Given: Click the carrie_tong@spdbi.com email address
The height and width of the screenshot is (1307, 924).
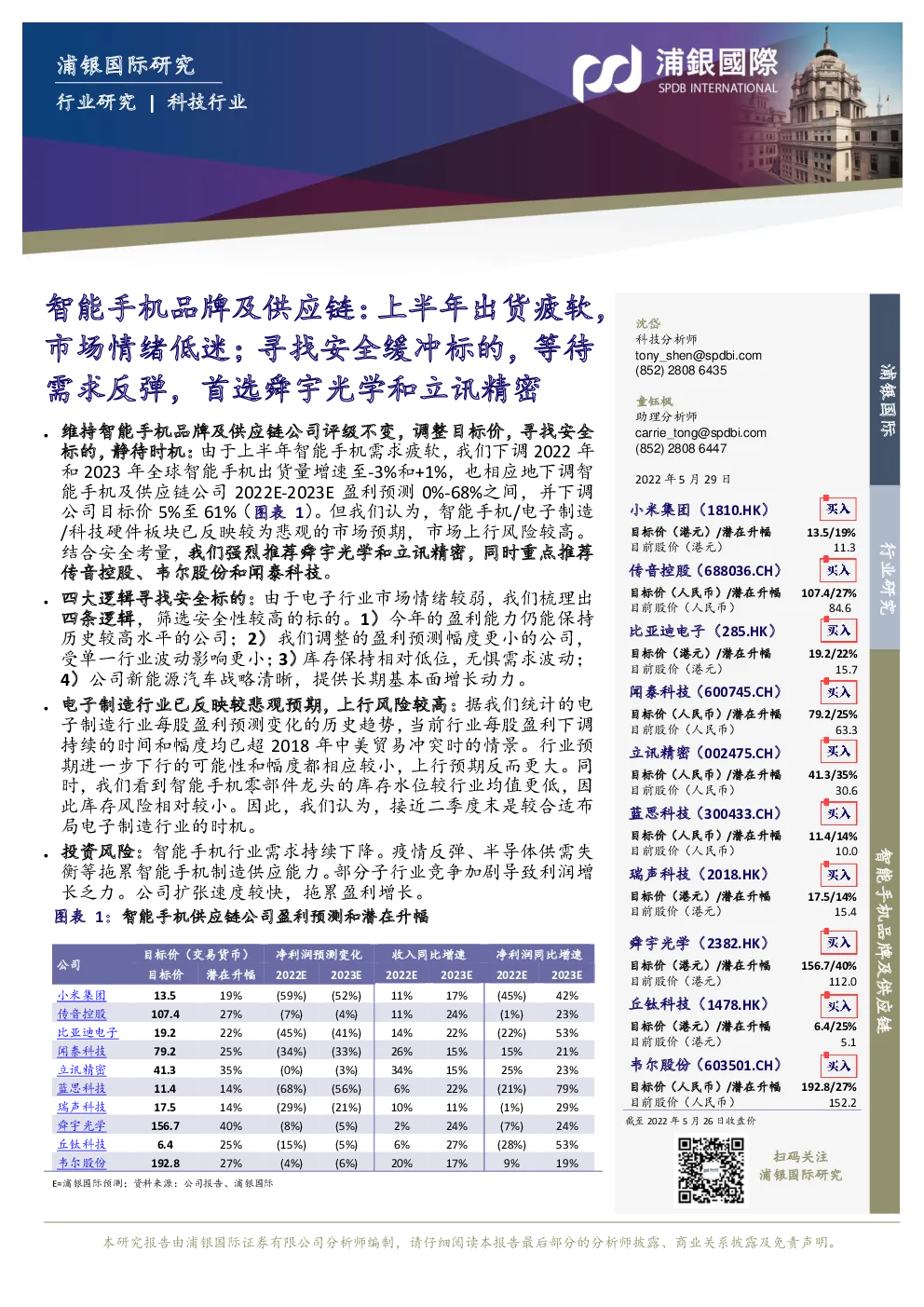Looking at the screenshot, I should pos(701,433).
